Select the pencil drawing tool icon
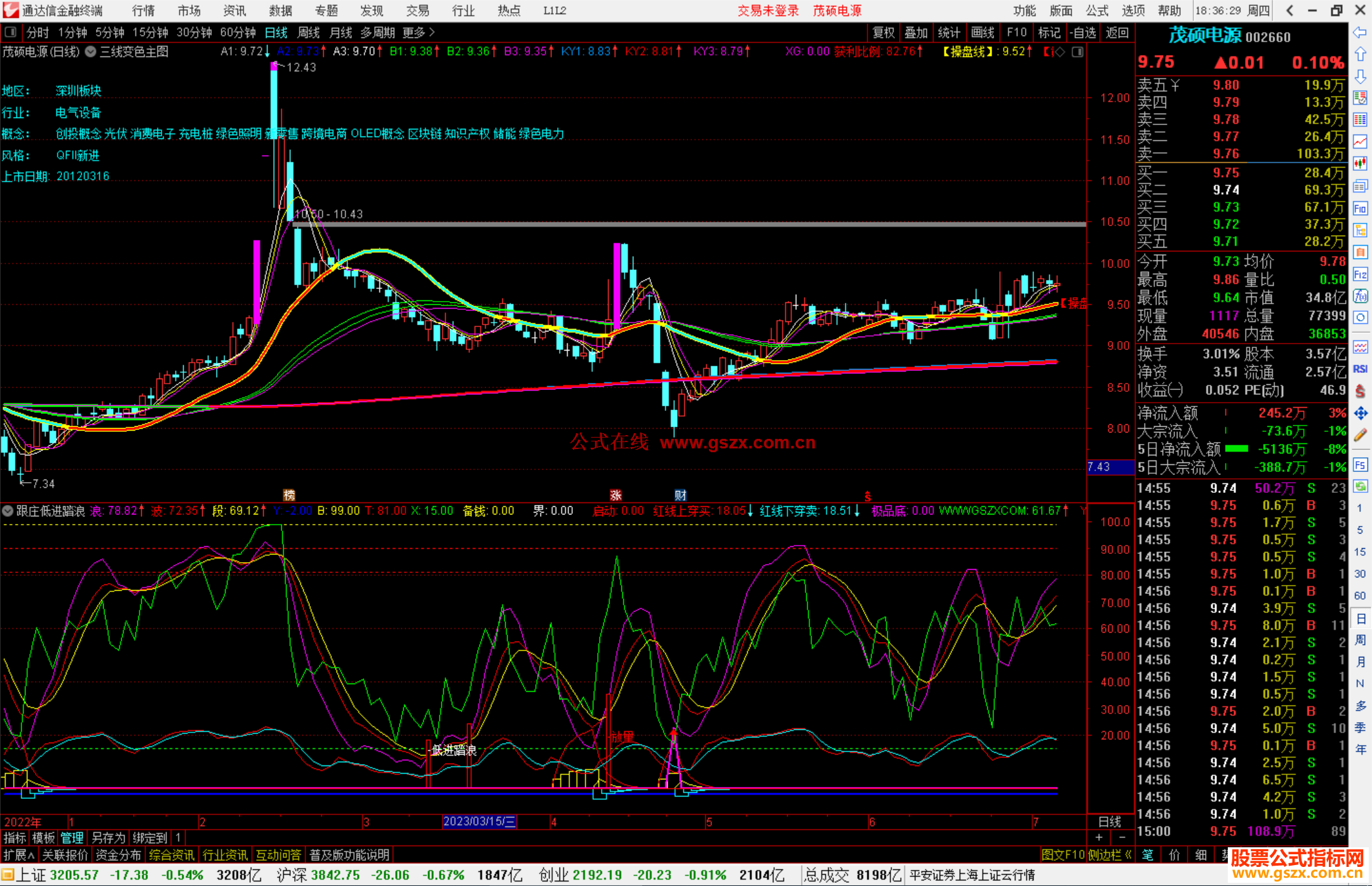 [1360, 436]
